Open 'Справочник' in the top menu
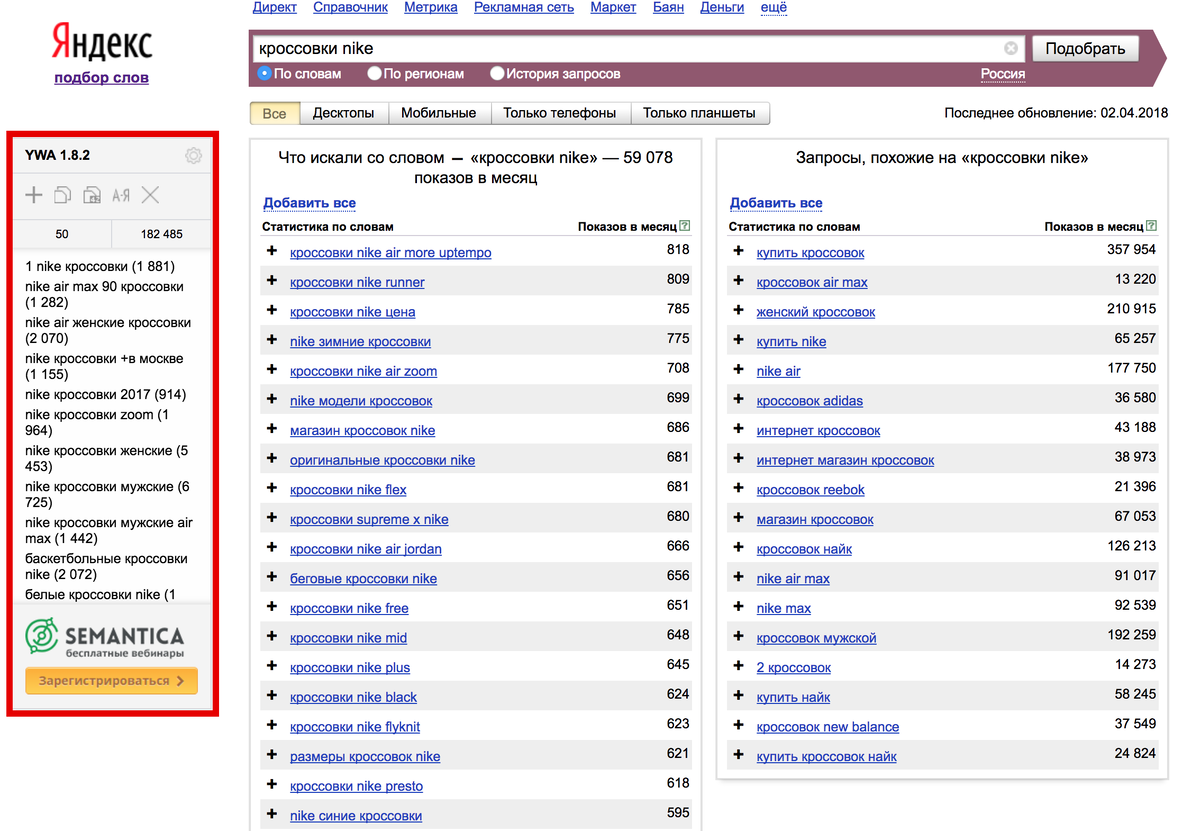 (x=351, y=7)
